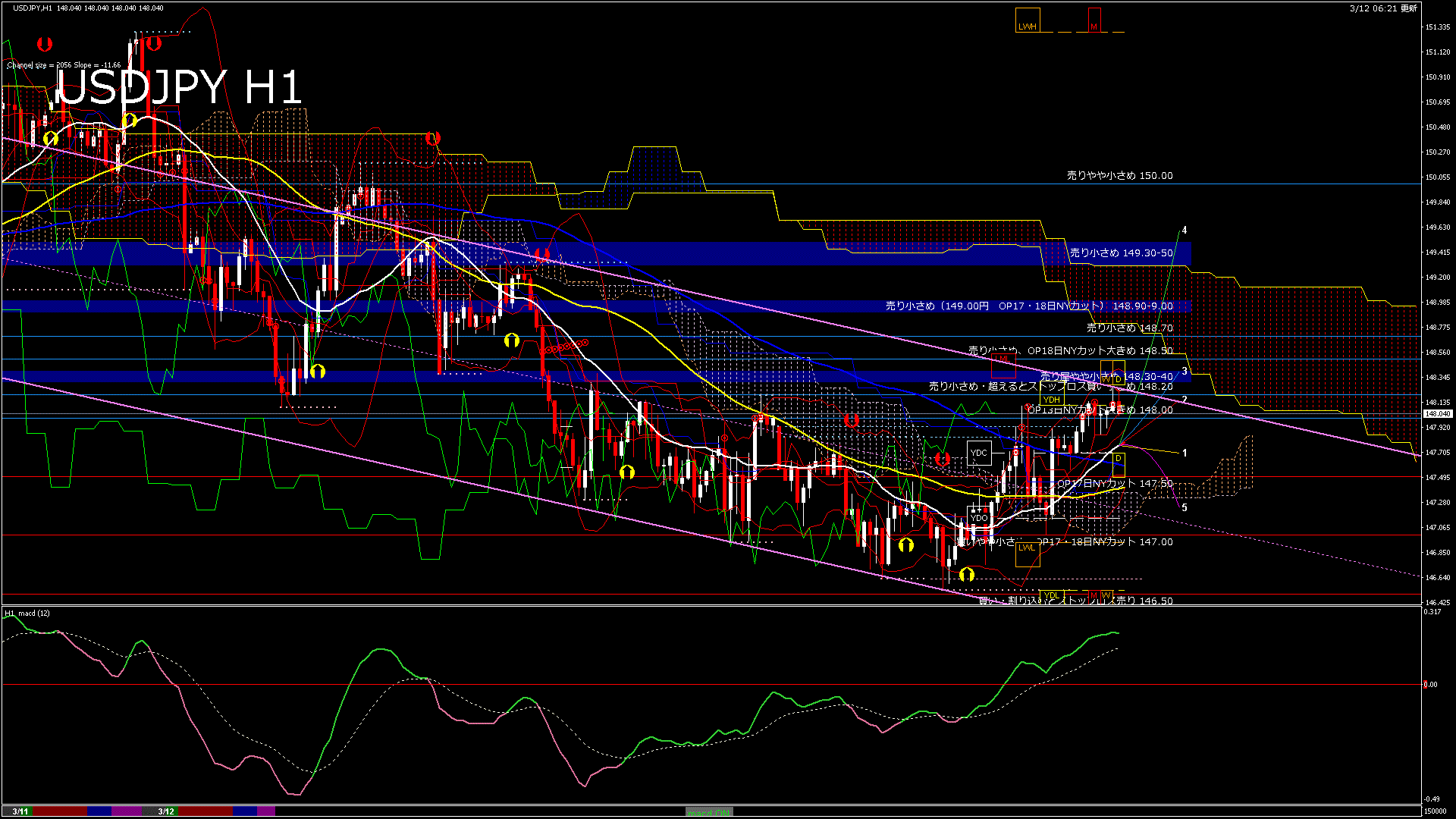Click the 3/11 date marker

click(20, 811)
